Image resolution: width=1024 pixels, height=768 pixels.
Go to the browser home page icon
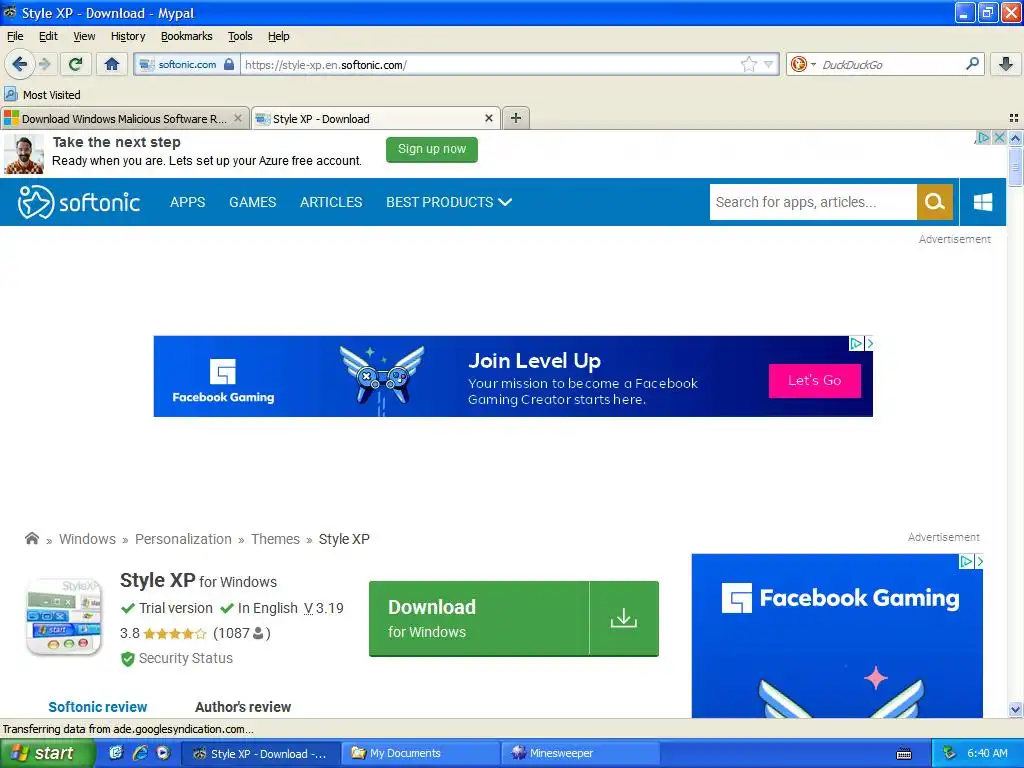(x=112, y=64)
